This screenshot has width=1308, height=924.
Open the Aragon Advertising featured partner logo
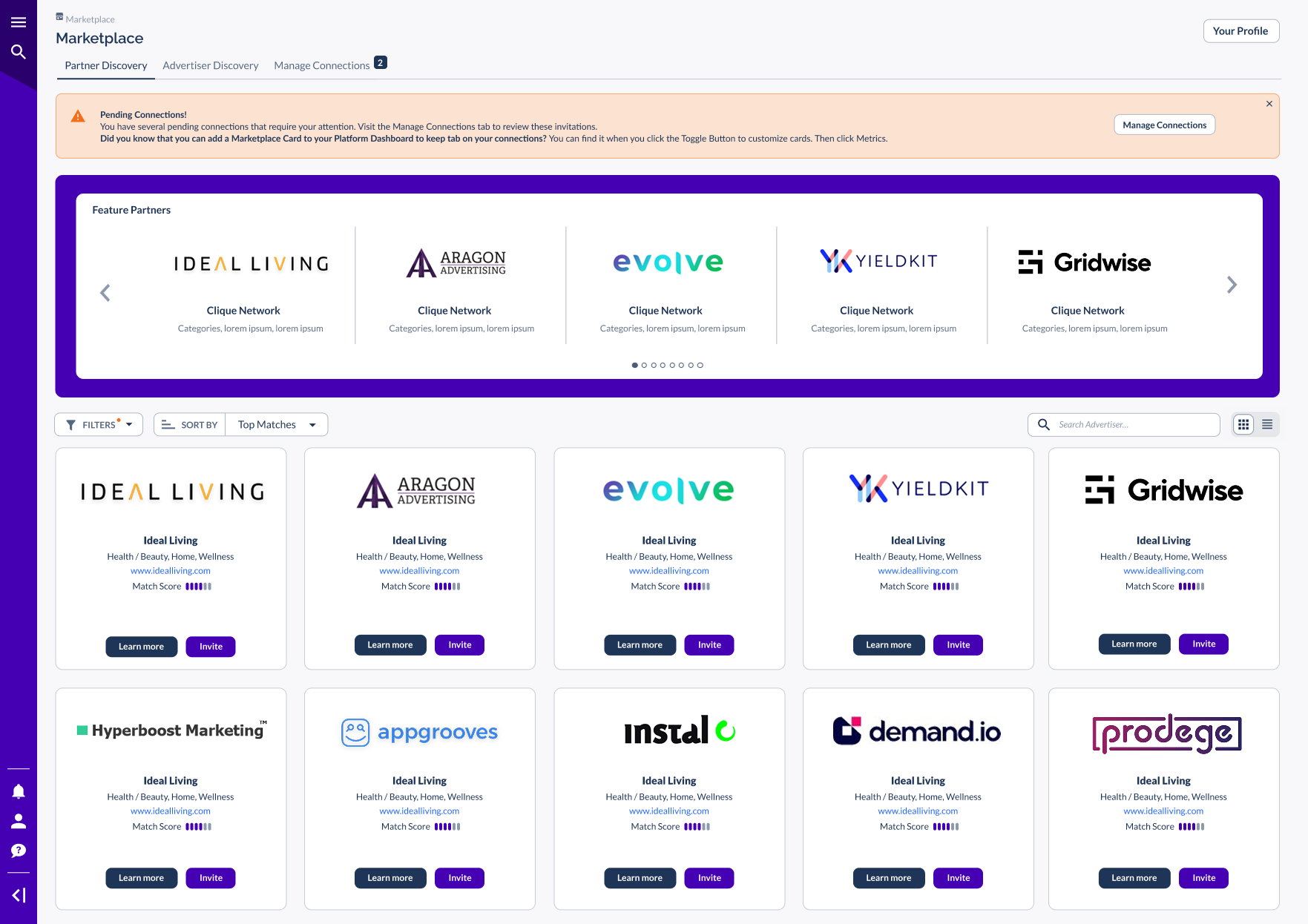click(456, 263)
